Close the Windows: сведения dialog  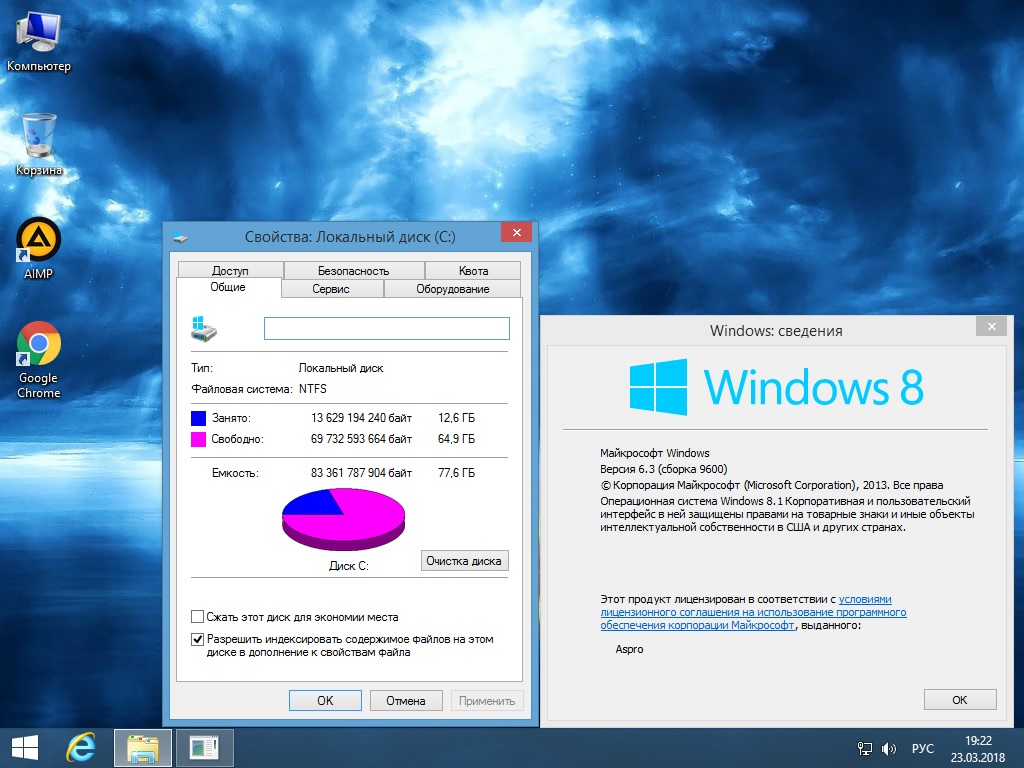(x=991, y=326)
